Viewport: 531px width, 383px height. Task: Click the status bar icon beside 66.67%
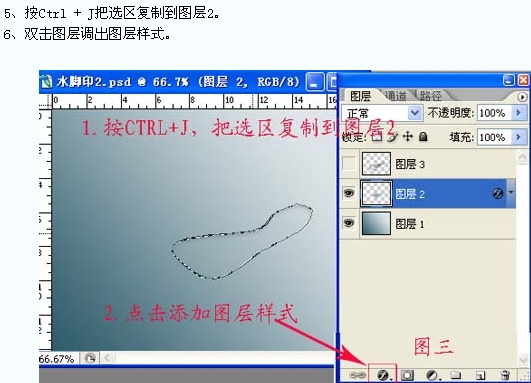point(89,358)
